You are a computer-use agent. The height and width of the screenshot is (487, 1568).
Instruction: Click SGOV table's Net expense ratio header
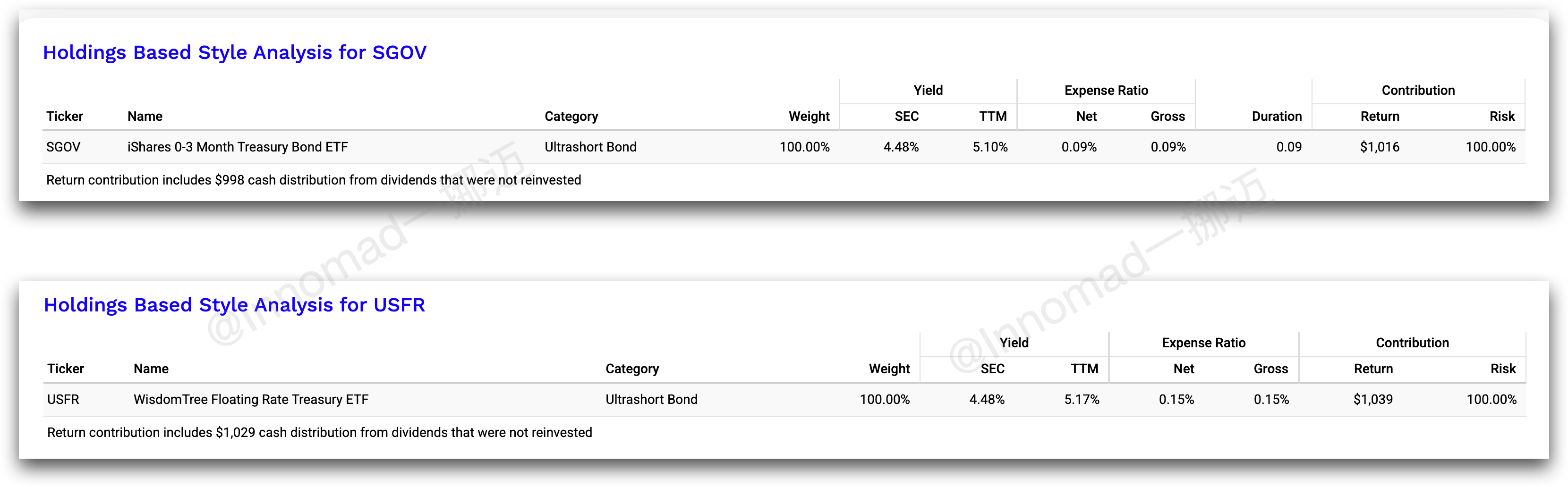[x=1086, y=116]
